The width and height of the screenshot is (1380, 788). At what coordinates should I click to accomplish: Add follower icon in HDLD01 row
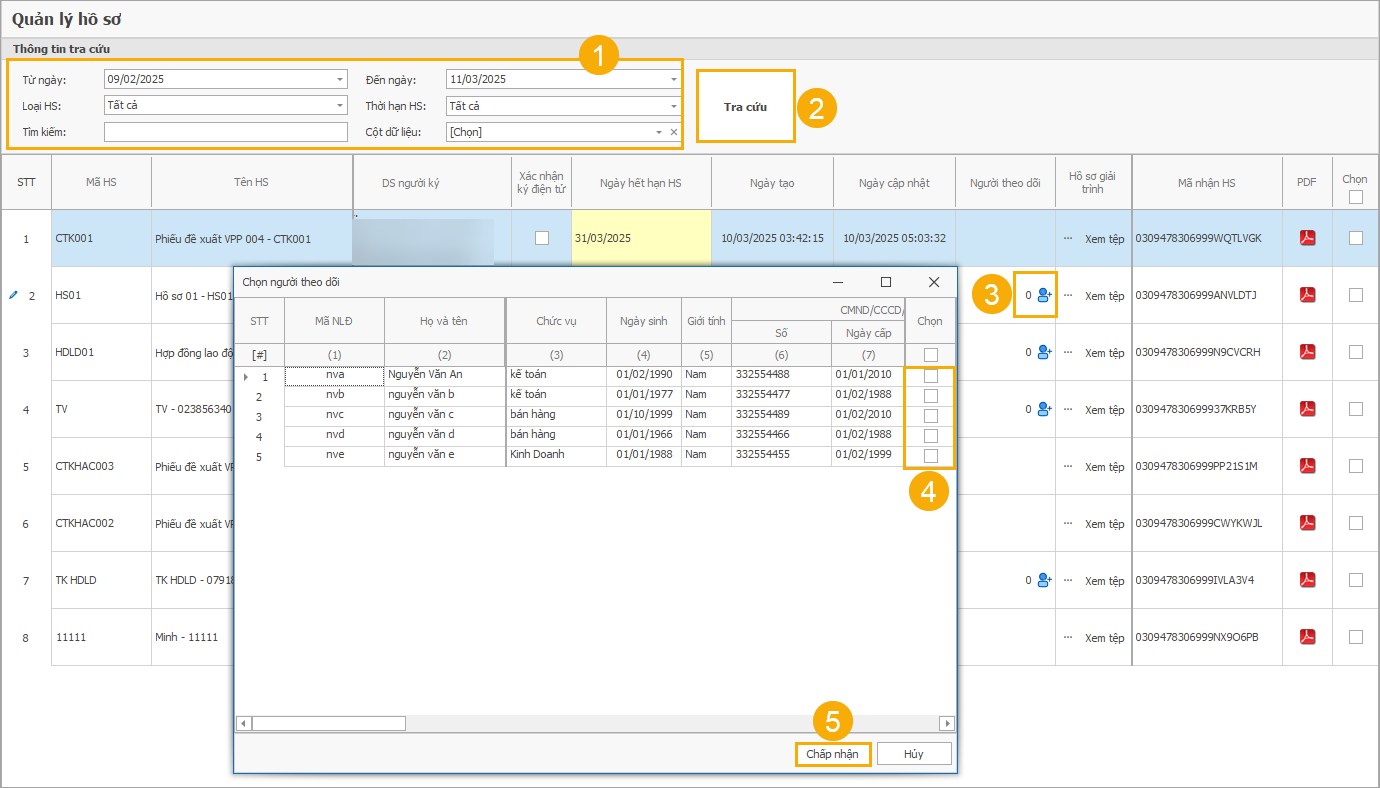click(1044, 352)
